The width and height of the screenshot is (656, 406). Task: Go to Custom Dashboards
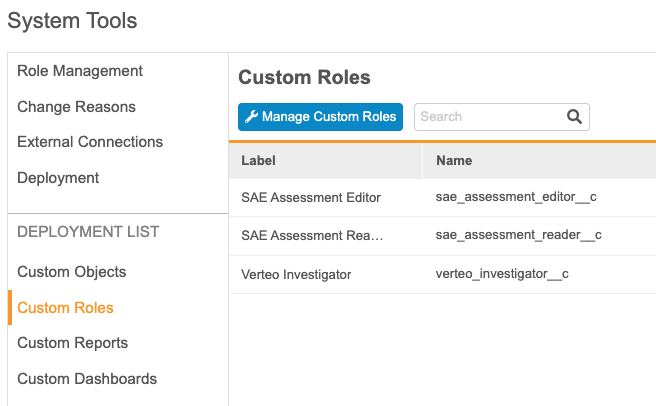coord(87,379)
